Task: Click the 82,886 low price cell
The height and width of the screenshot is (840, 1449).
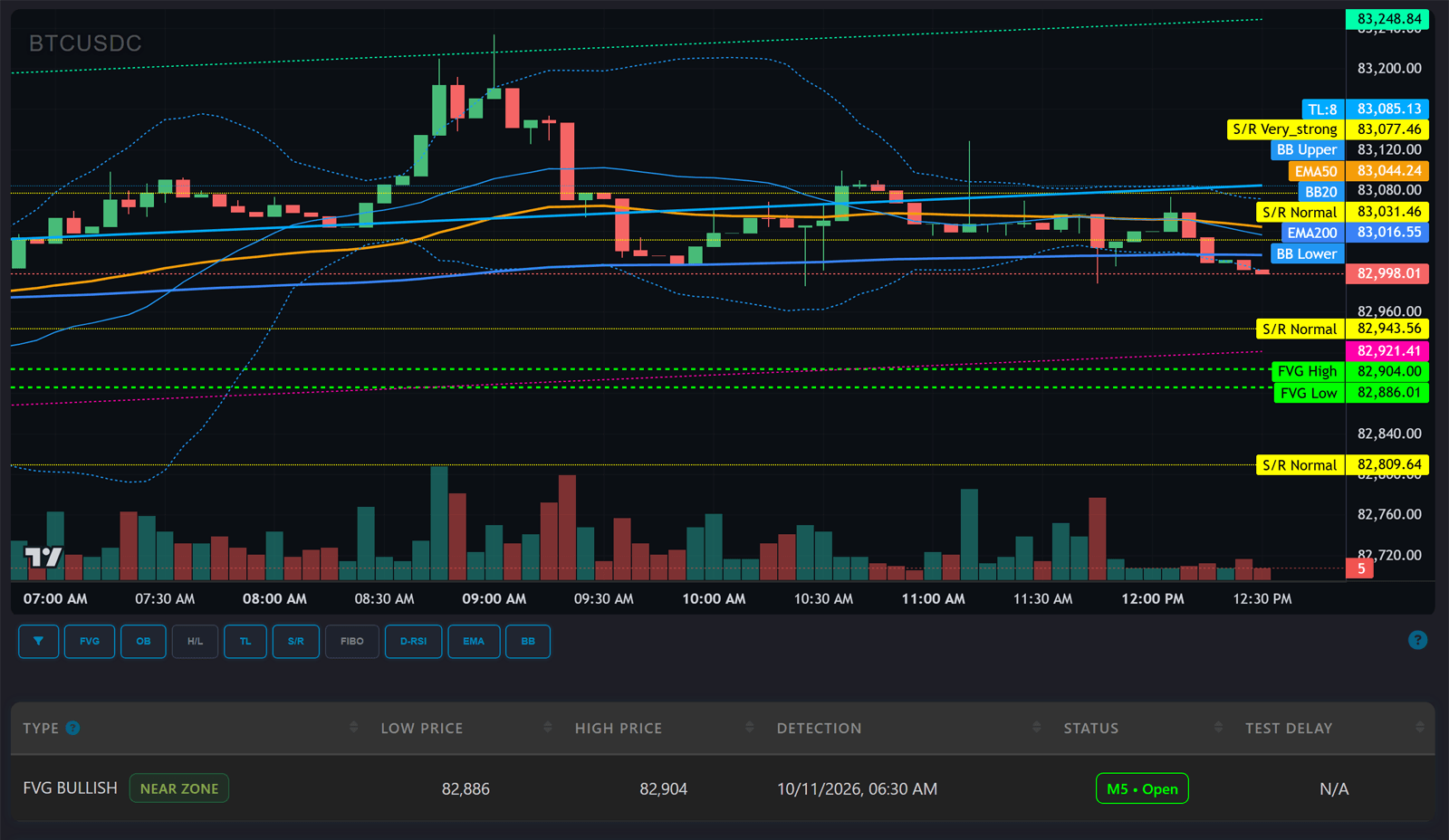Action: [x=465, y=789]
